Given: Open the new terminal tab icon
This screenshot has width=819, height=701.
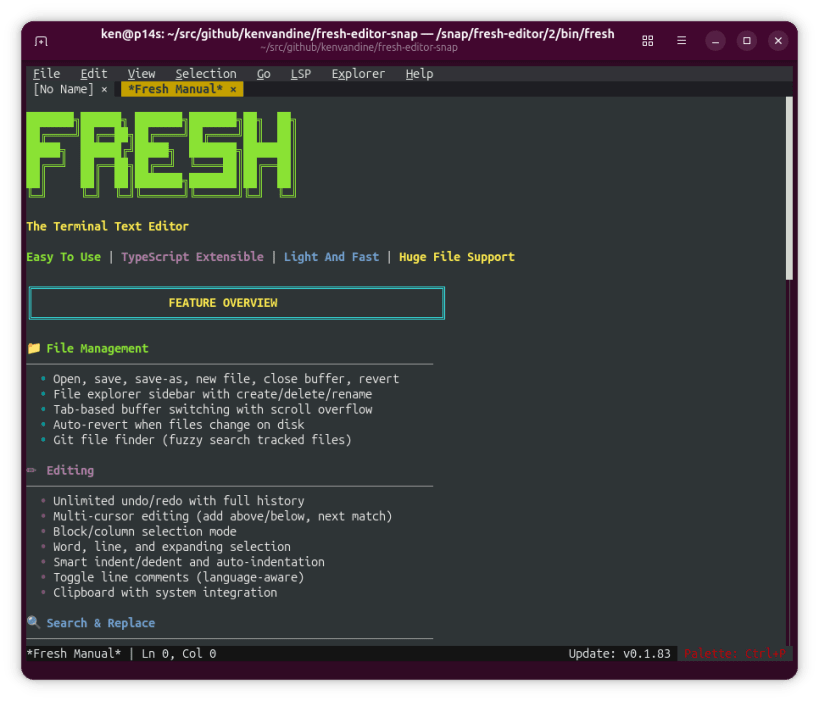Looking at the screenshot, I should click(x=41, y=41).
